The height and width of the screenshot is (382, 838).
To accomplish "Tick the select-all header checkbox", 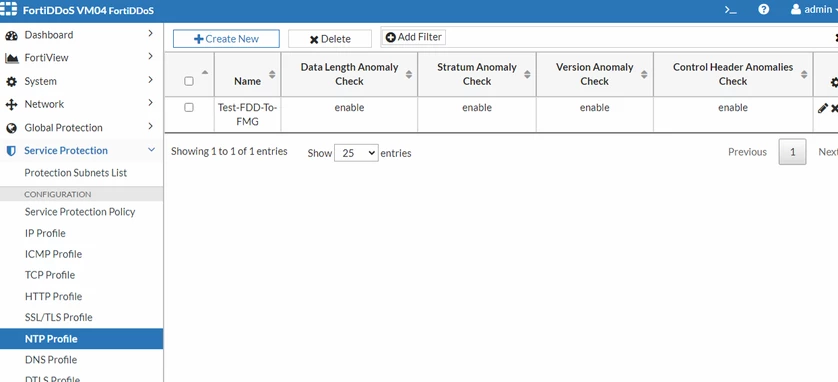I will [x=189, y=81].
